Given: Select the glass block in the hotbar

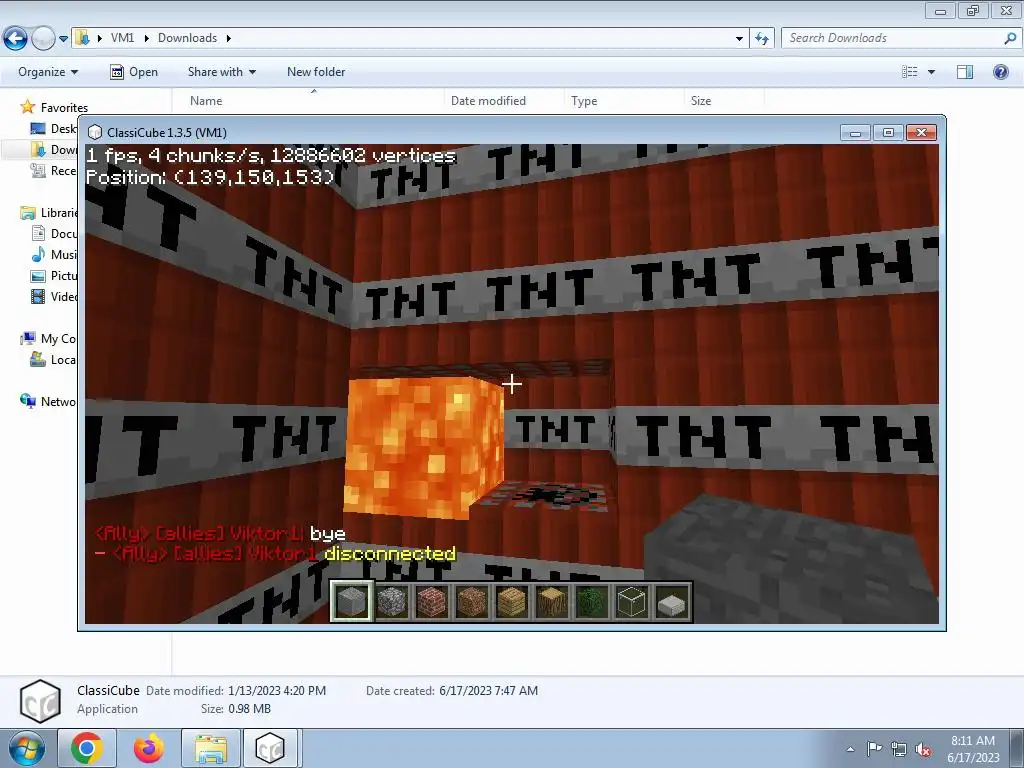Looking at the screenshot, I should [x=631, y=601].
